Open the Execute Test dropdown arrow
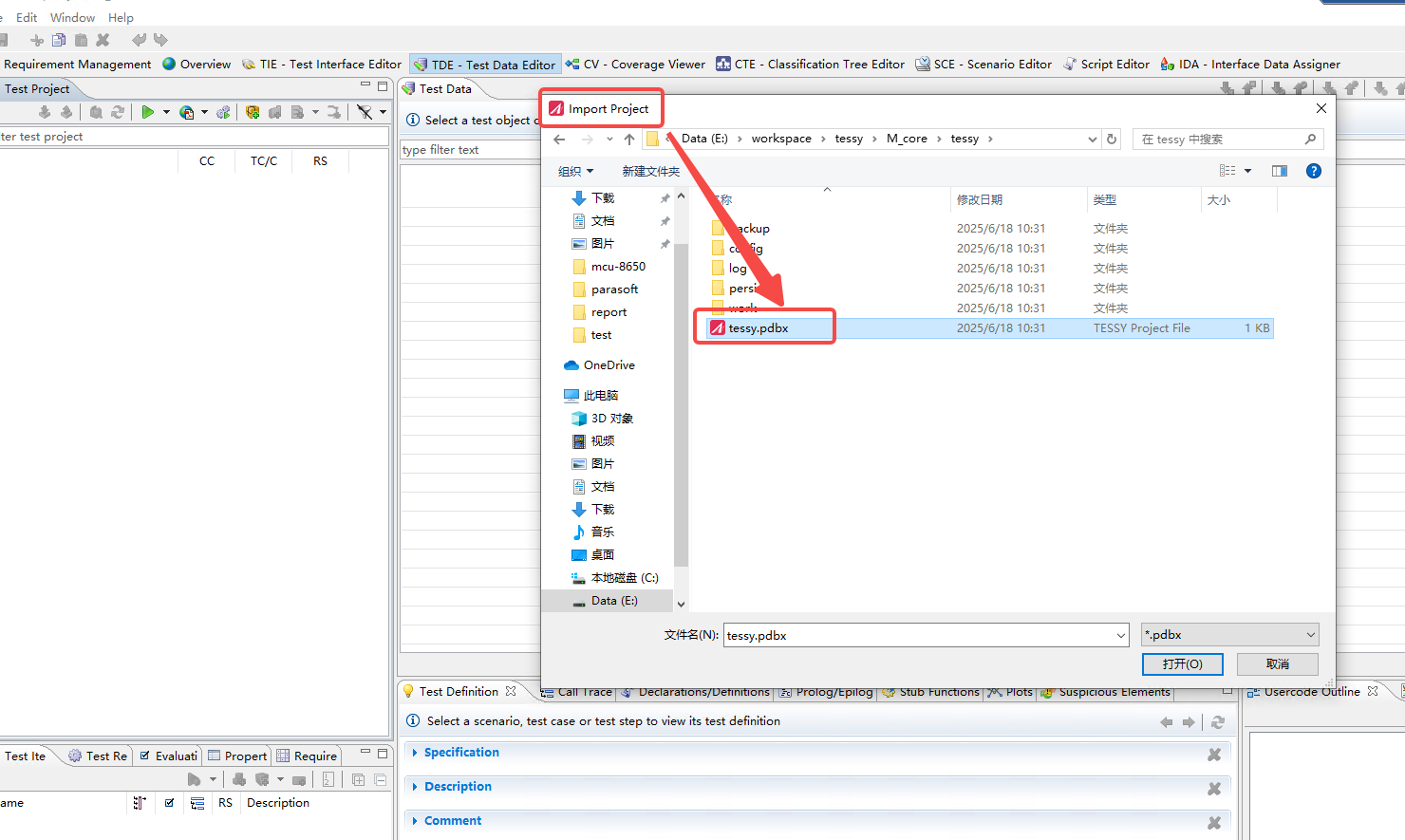Viewport: 1405px width, 840px height. [x=166, y=112]
